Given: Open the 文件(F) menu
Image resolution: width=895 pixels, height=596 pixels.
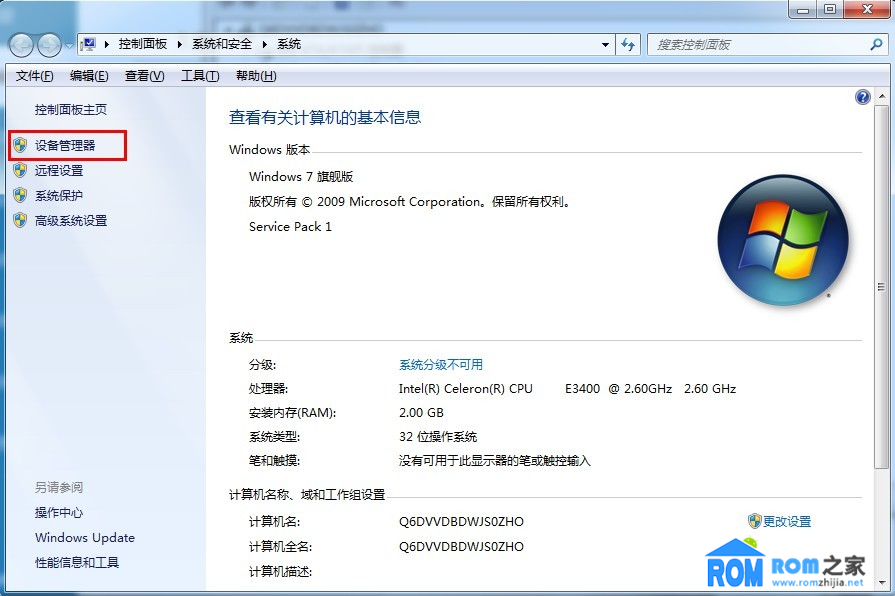Looking at the screenshot, I should tap(34, 76).
